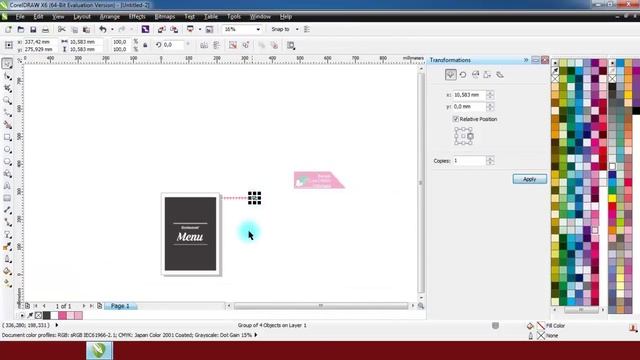Switch to Scale and Mirror transformation

pyautogui.click(x=476, y=75)
